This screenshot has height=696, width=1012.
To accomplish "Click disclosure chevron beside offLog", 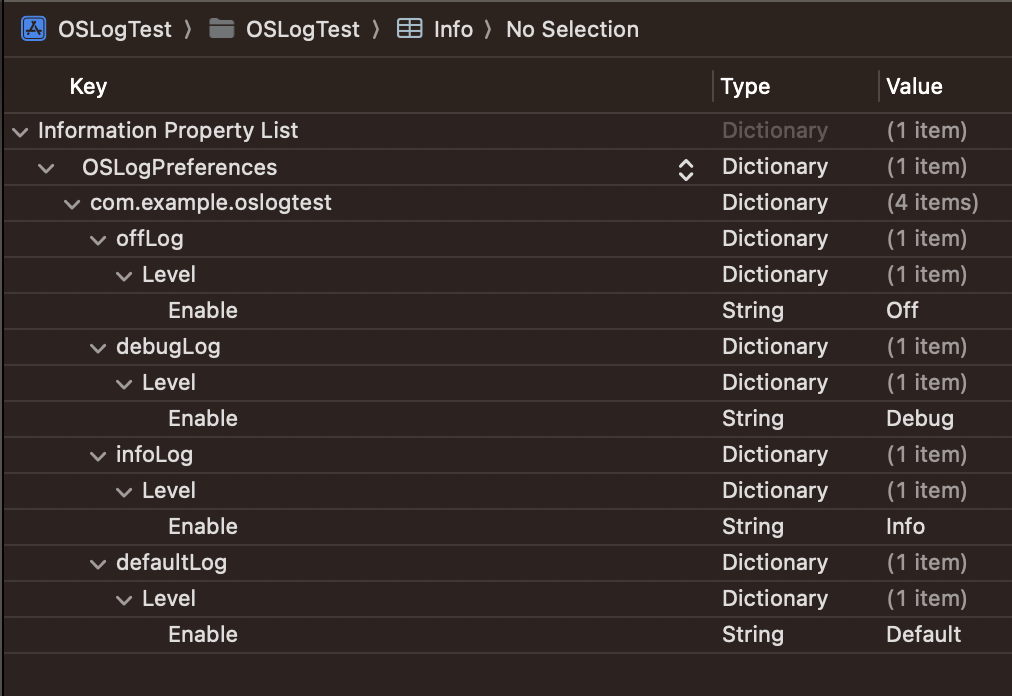I will tap(97, 239).
